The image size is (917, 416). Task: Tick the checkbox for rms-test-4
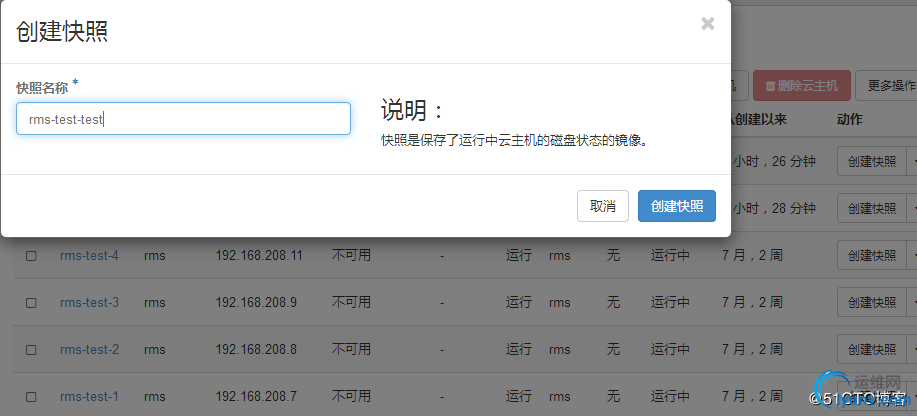(31, 256)
